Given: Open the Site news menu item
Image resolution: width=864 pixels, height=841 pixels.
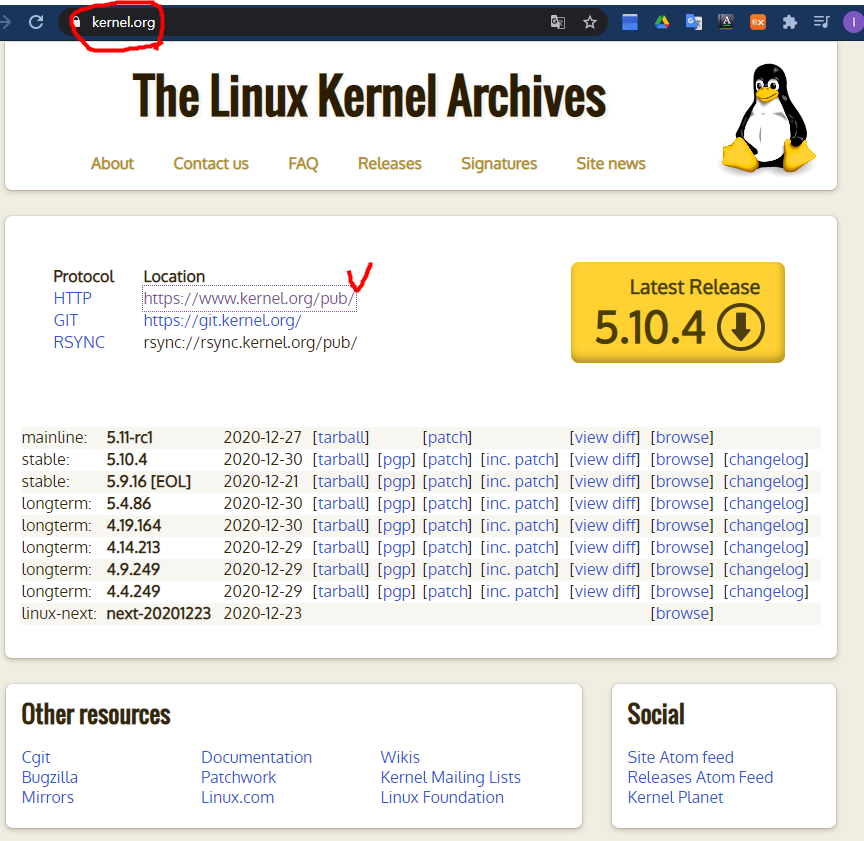Looking at the screenshot, I should click(611, 164).
